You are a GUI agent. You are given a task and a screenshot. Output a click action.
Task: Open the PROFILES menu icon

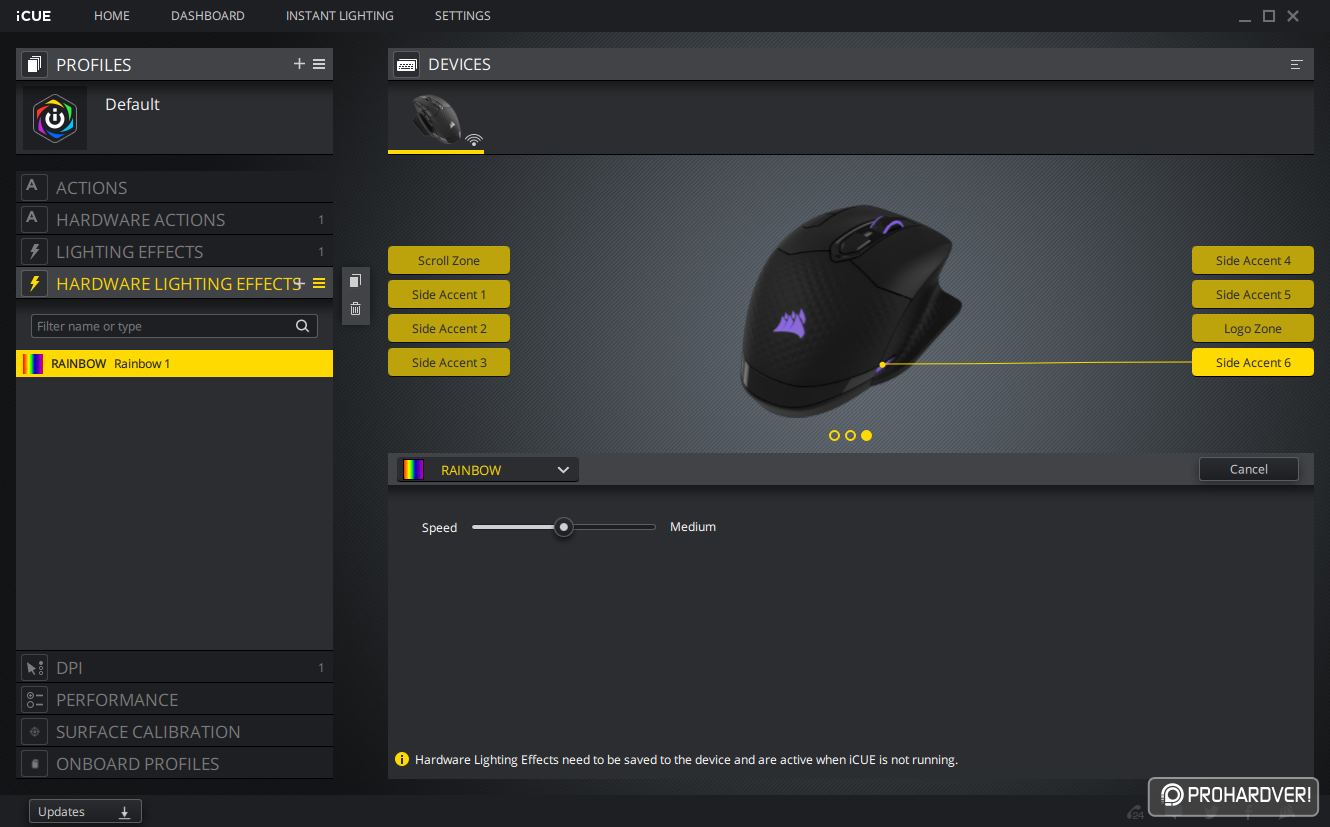(319, 64)
